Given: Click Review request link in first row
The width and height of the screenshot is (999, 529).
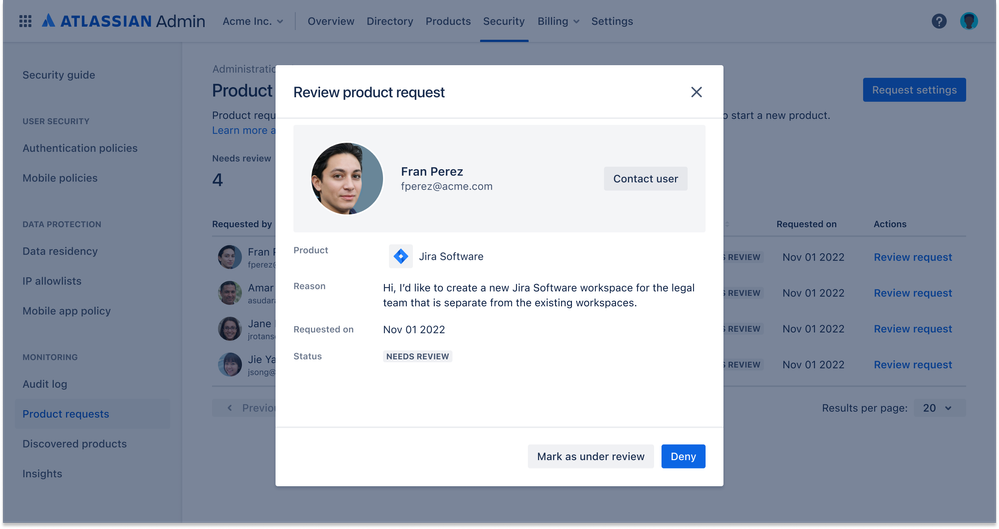Looking at the screenshot, I should (912, 257).
